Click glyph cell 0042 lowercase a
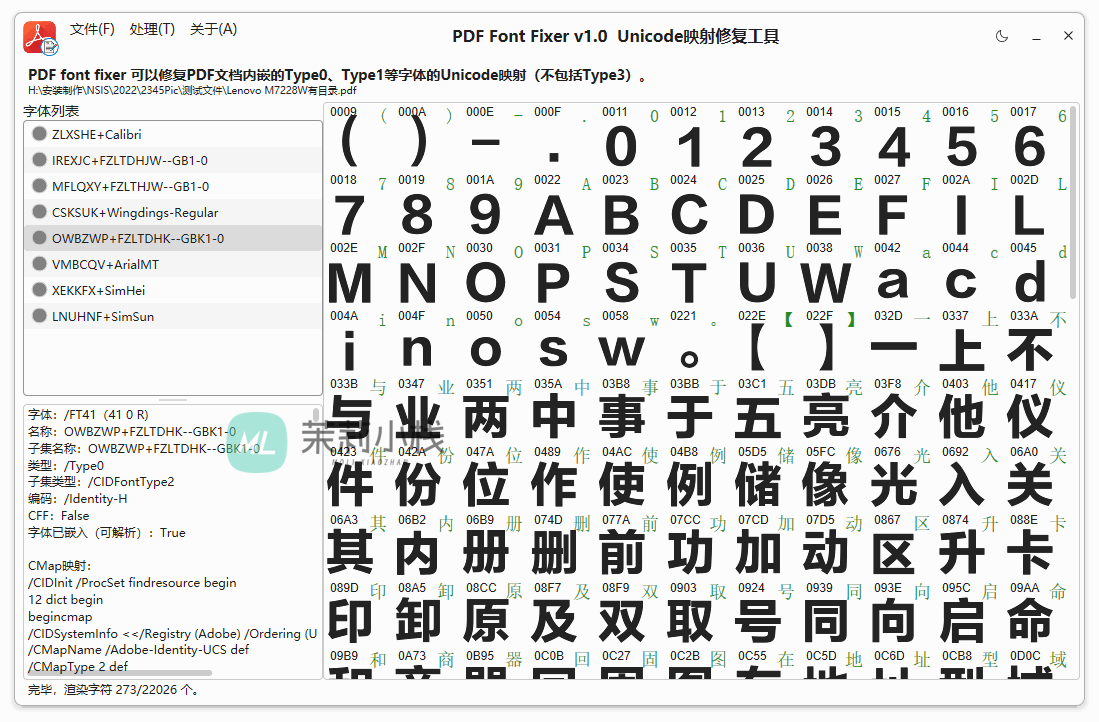The image size is (1099, 722). pyautogui.click(x=903, y=274)
